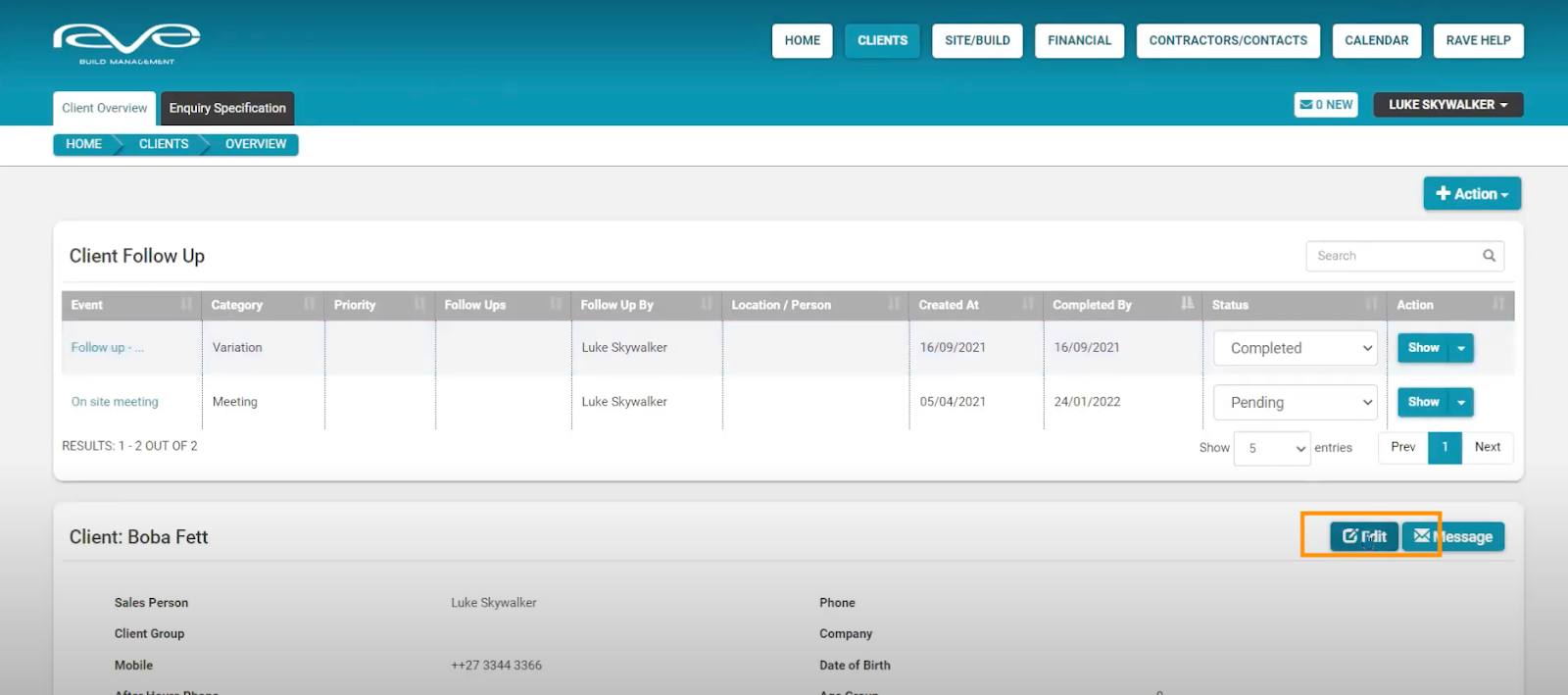Sort table by Completed By column
Viewport: 1568px width, 695px height.
point(1121,305)
